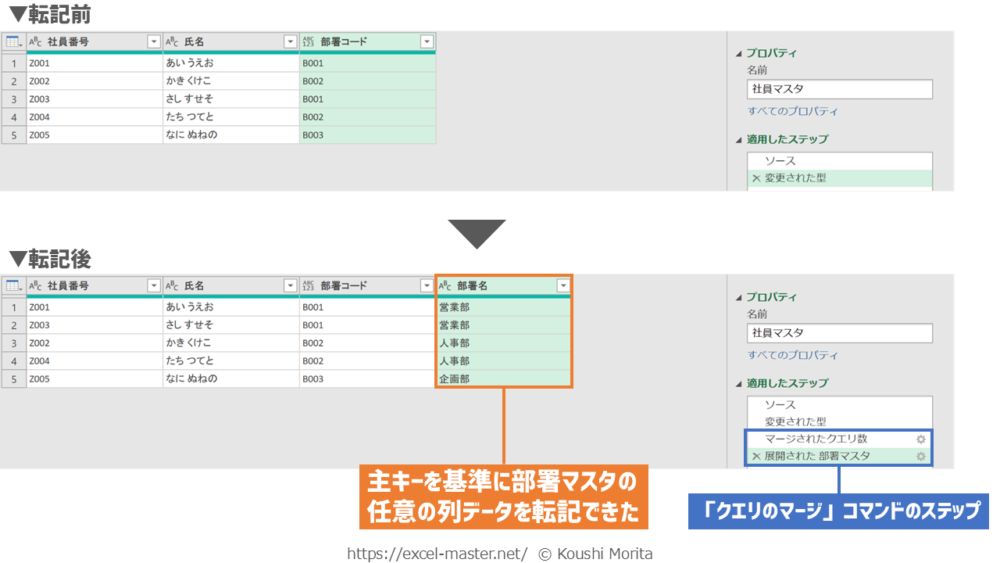Open すべてのプロパティ link in the 転記前 panel

click(792, 111)
